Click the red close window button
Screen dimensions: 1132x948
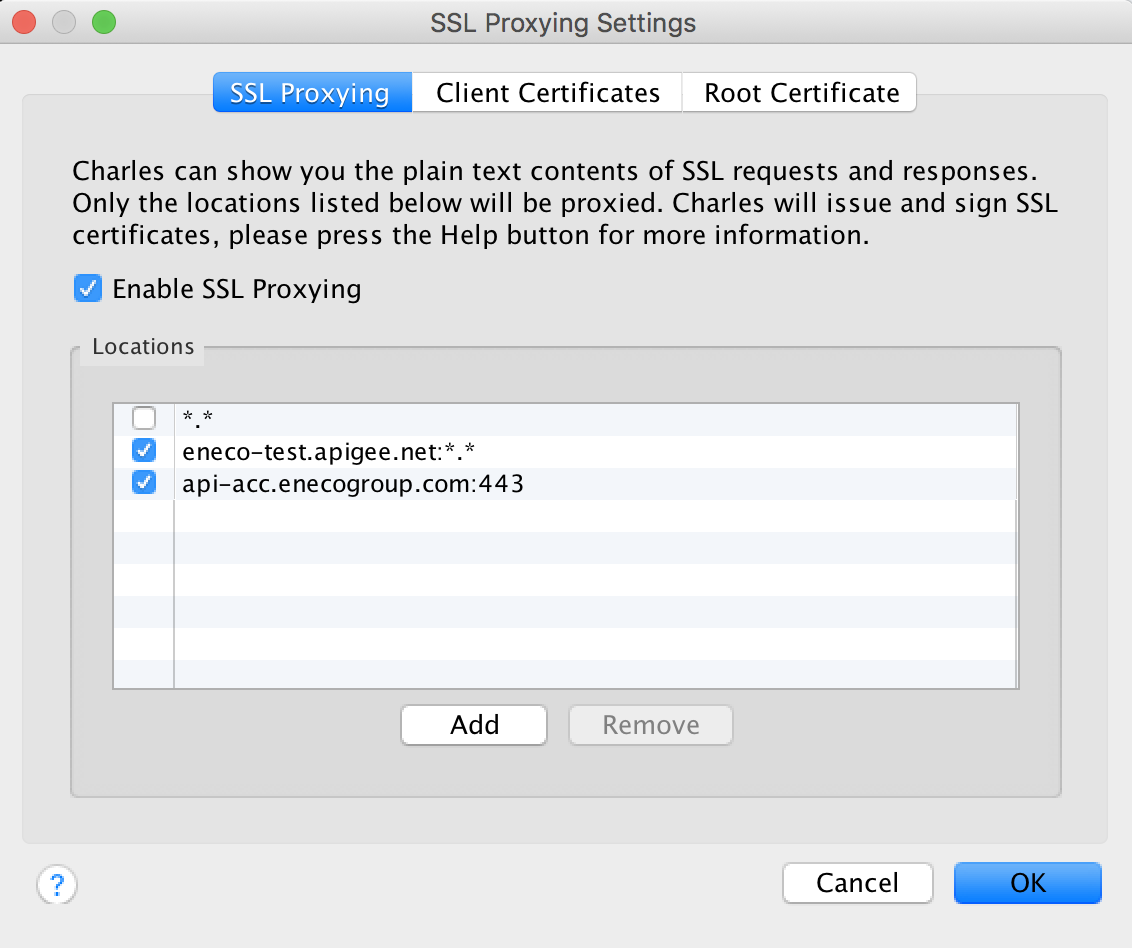[25, 22]
